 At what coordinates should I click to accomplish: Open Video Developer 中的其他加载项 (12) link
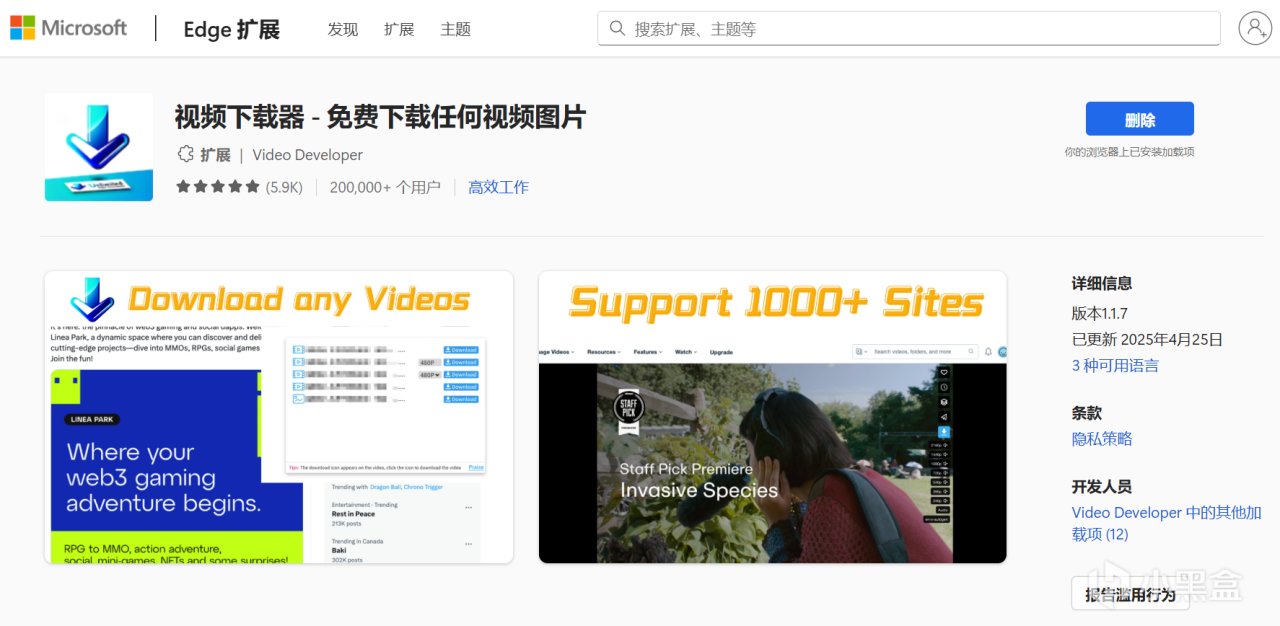(1167, 523)
